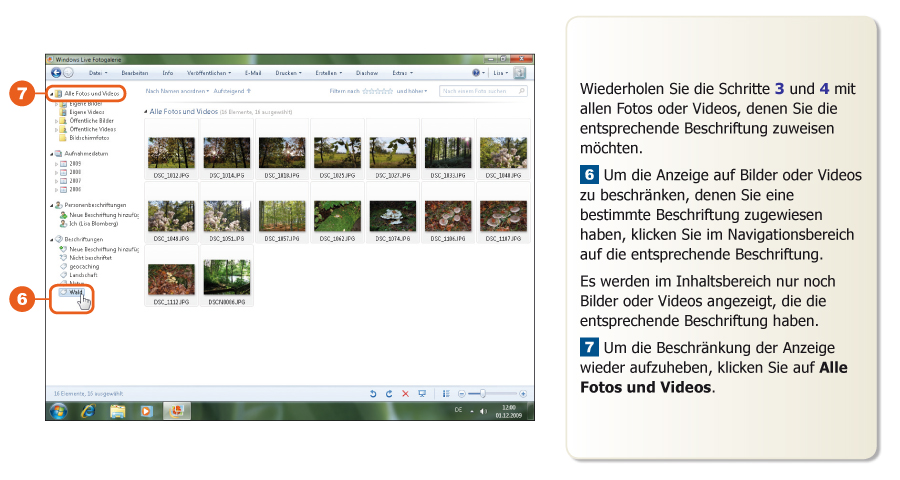Start the slideshow with the screen icon
This screenshot has height=480, width=900.
point(422,394)
